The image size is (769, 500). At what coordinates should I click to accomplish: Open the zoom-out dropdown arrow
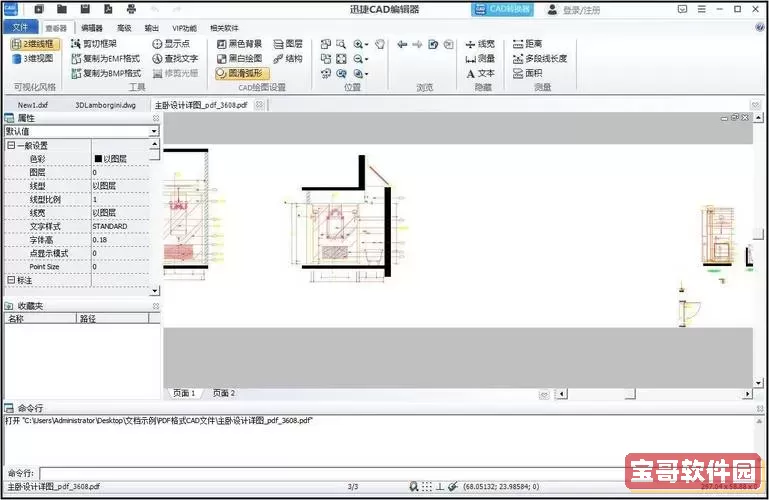[367, 59]
